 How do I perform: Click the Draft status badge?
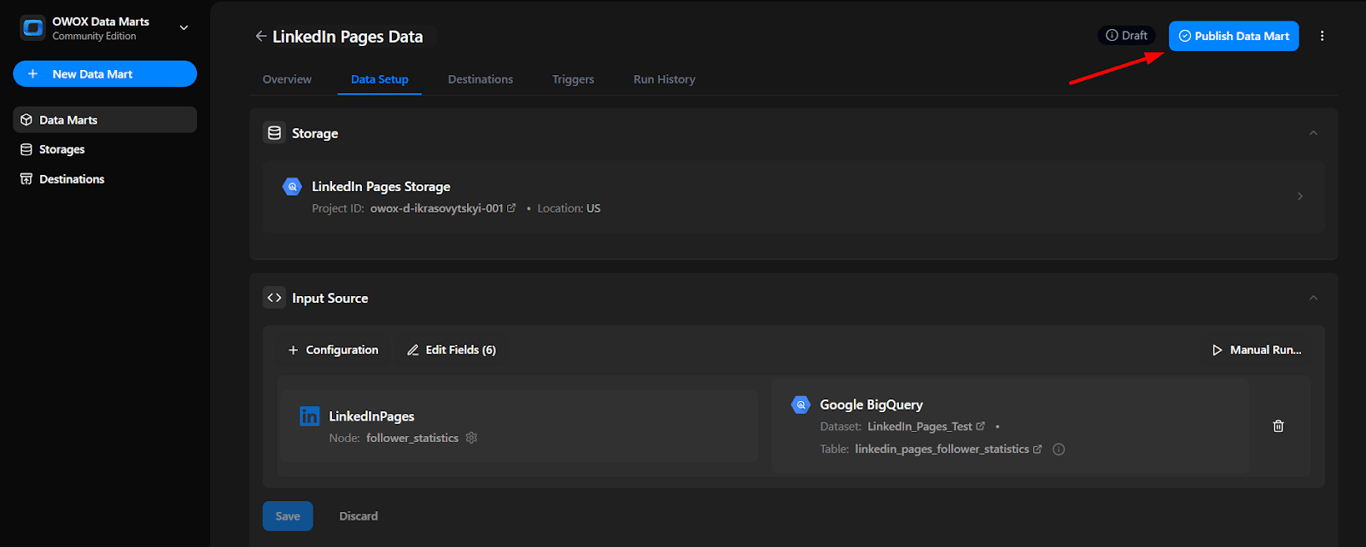pos(1127,35)
